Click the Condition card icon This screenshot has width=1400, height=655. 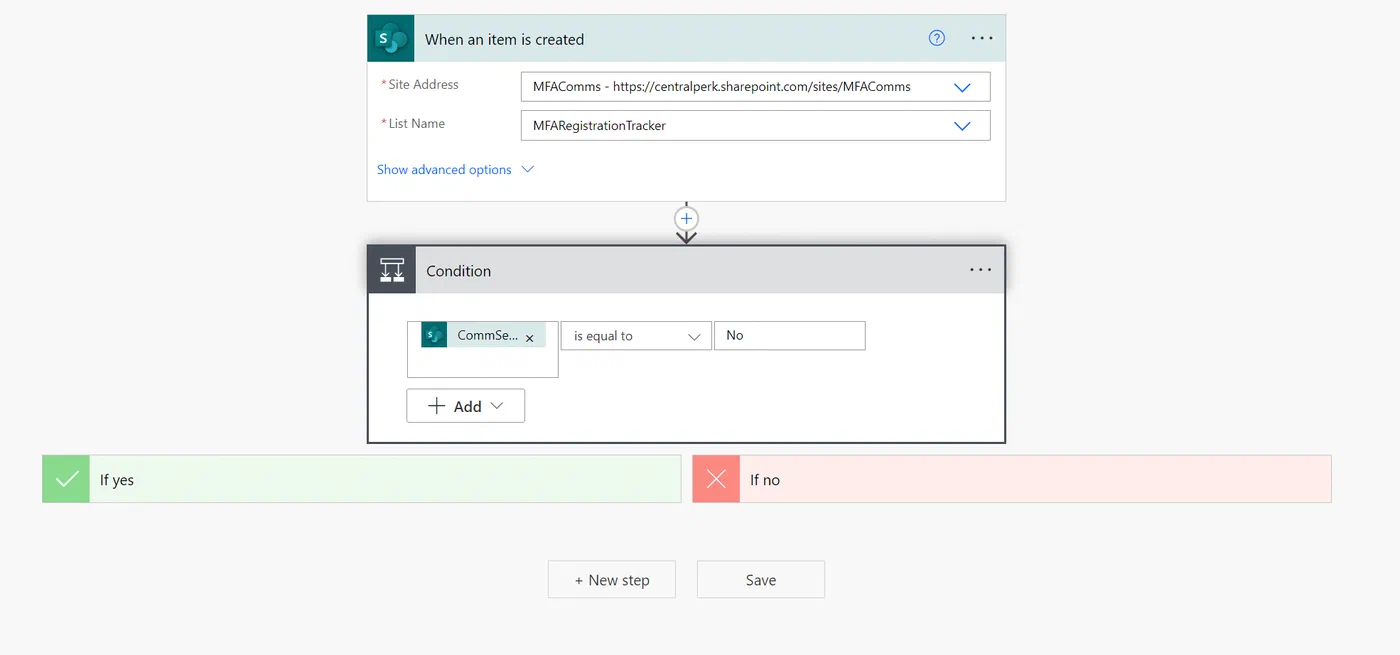(x=392, y=270)
